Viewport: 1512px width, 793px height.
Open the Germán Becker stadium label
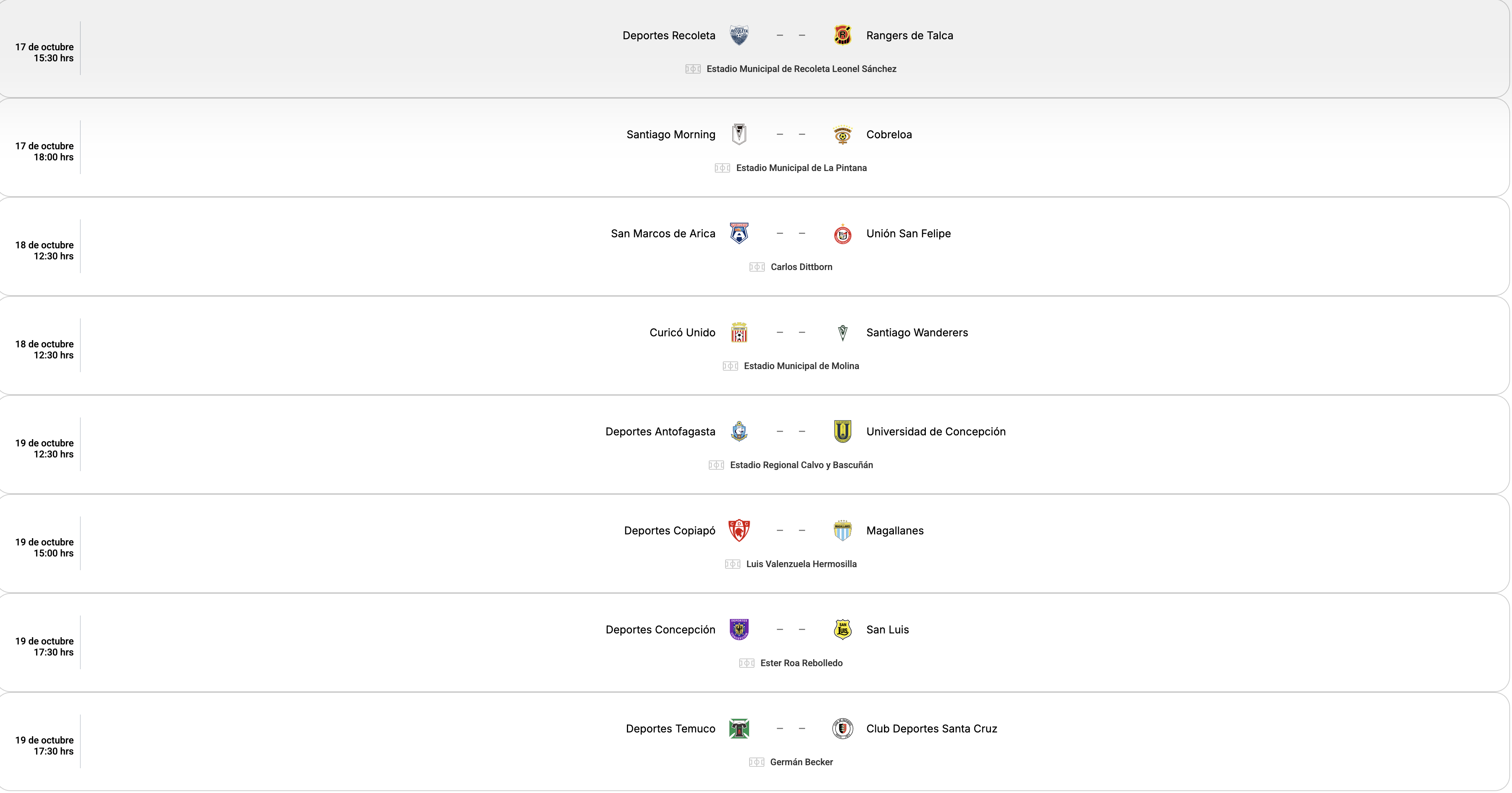pos(801,762)
